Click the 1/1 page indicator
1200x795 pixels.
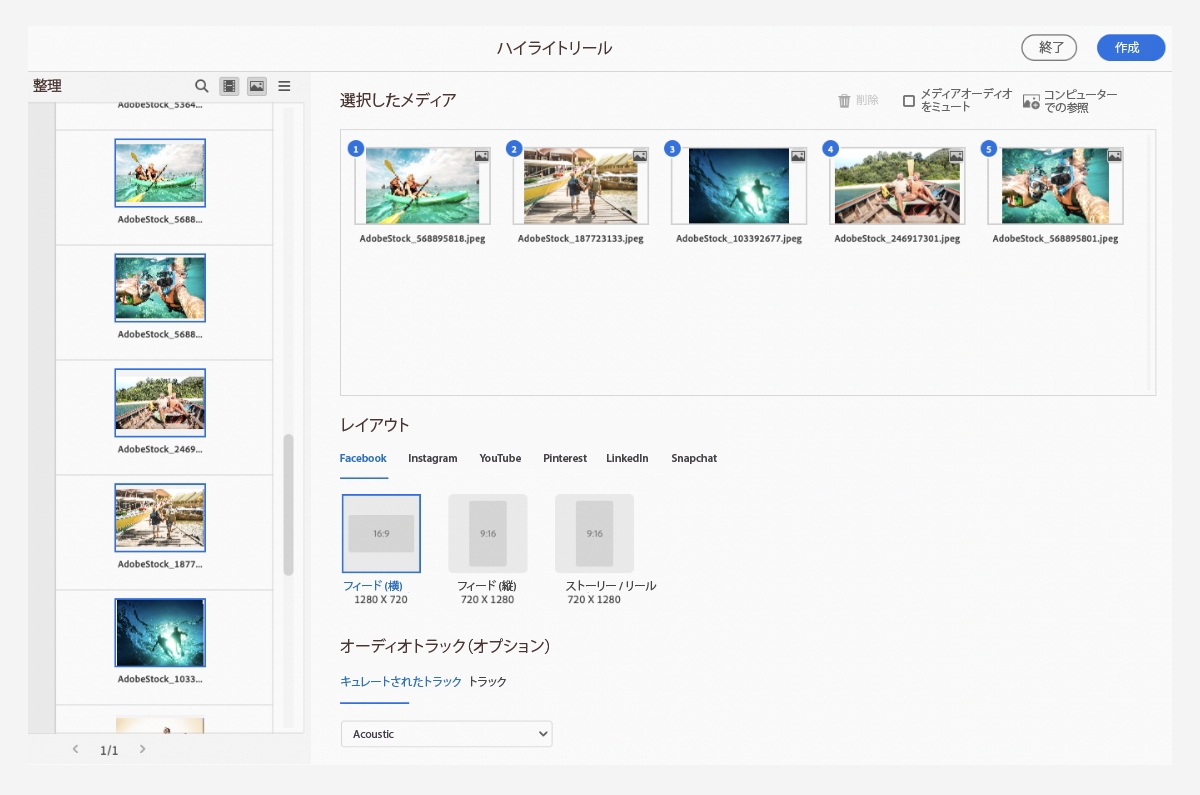pos(109,750)
